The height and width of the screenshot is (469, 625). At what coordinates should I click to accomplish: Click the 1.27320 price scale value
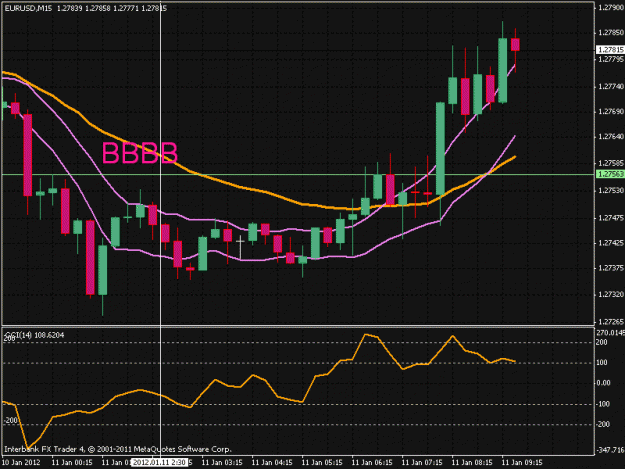click(611, 294)
